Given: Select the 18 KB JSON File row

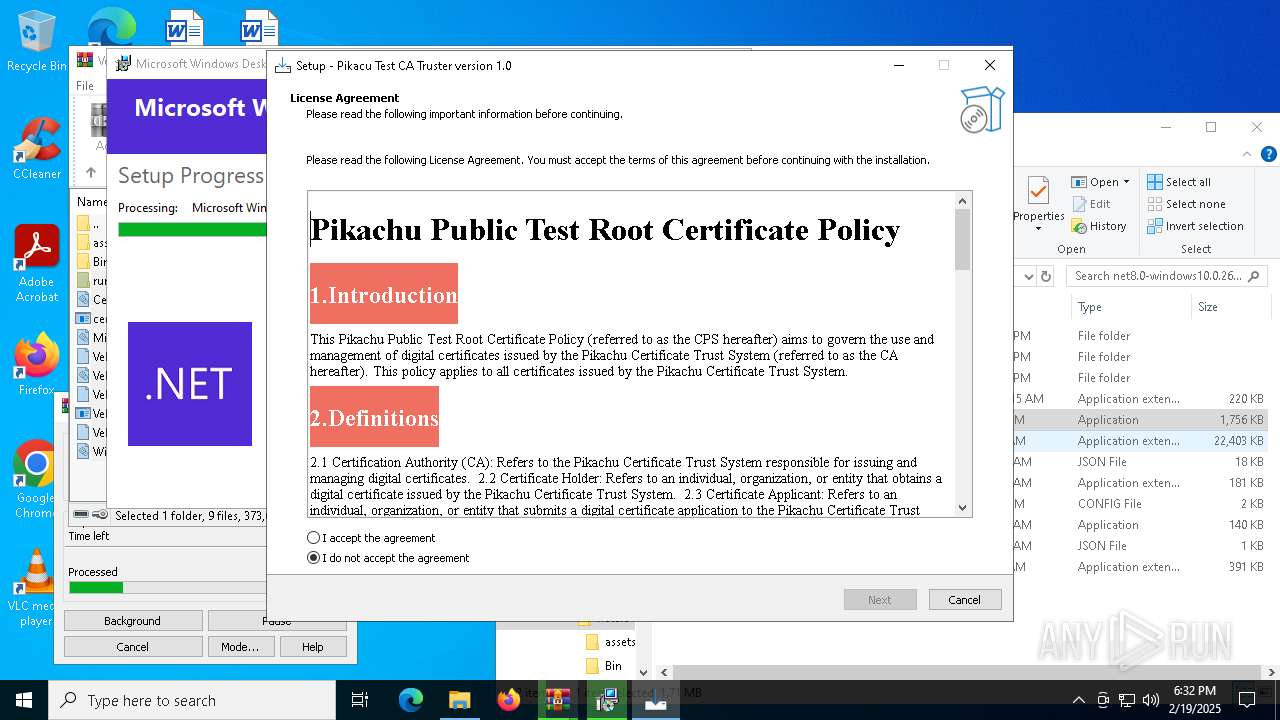Looking at the screenshot, I should [1141, 462].
